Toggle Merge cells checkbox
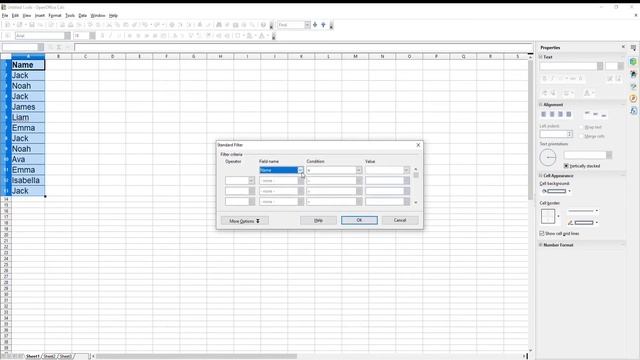640x360 pixels. pos(582,136)
